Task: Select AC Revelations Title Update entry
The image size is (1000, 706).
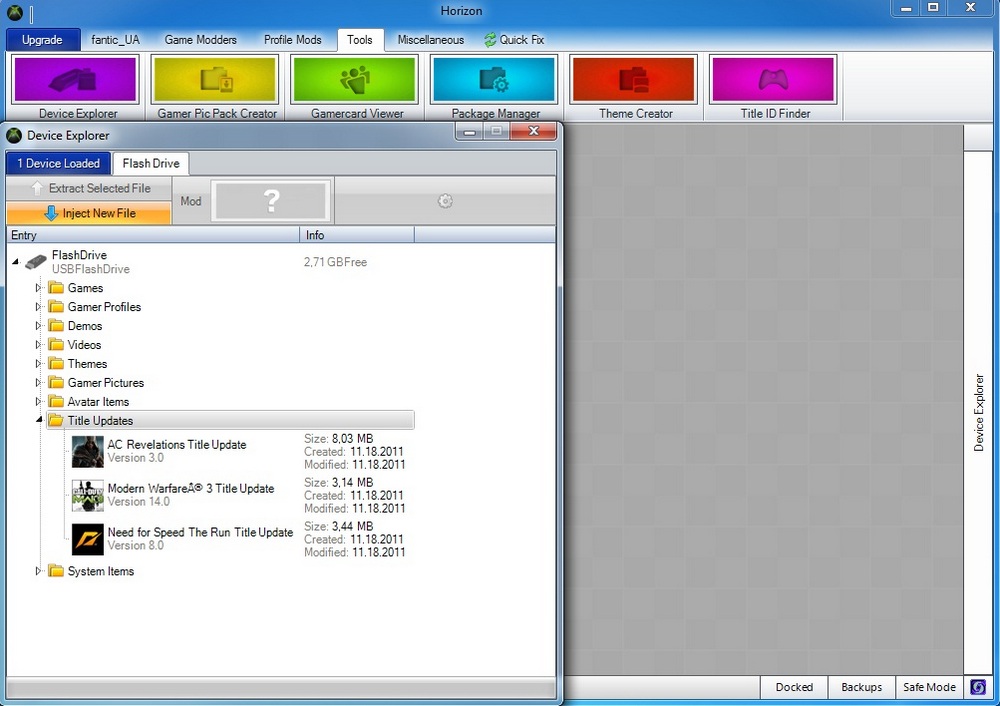Action: [x=176, y=445]
